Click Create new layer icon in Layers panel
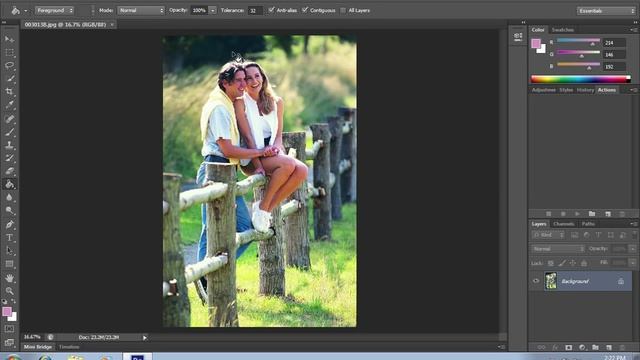Screen dimensions: 640x360 [609, 347]
